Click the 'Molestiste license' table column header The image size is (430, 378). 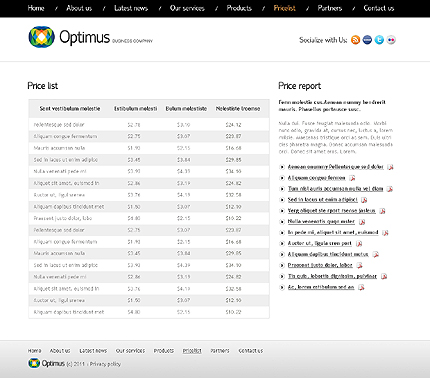(238, 109)
